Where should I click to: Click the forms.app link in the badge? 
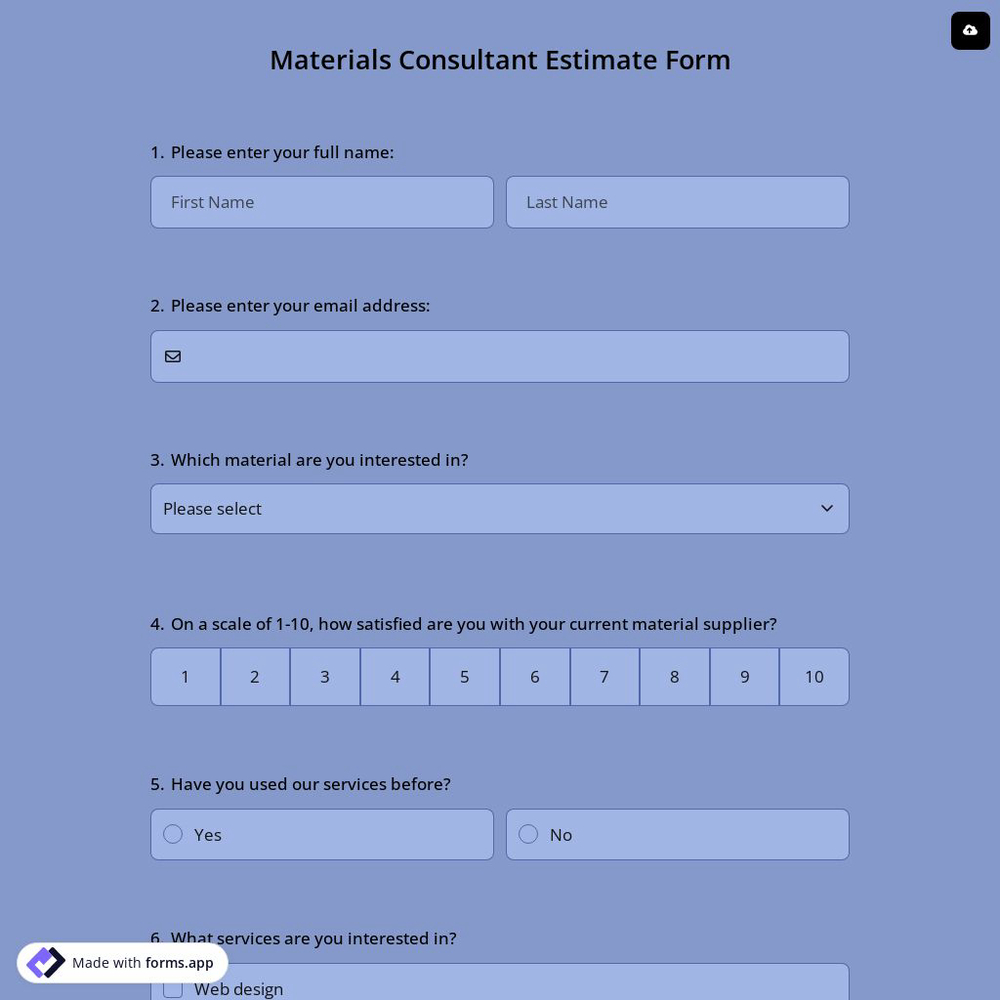point(179,963)
